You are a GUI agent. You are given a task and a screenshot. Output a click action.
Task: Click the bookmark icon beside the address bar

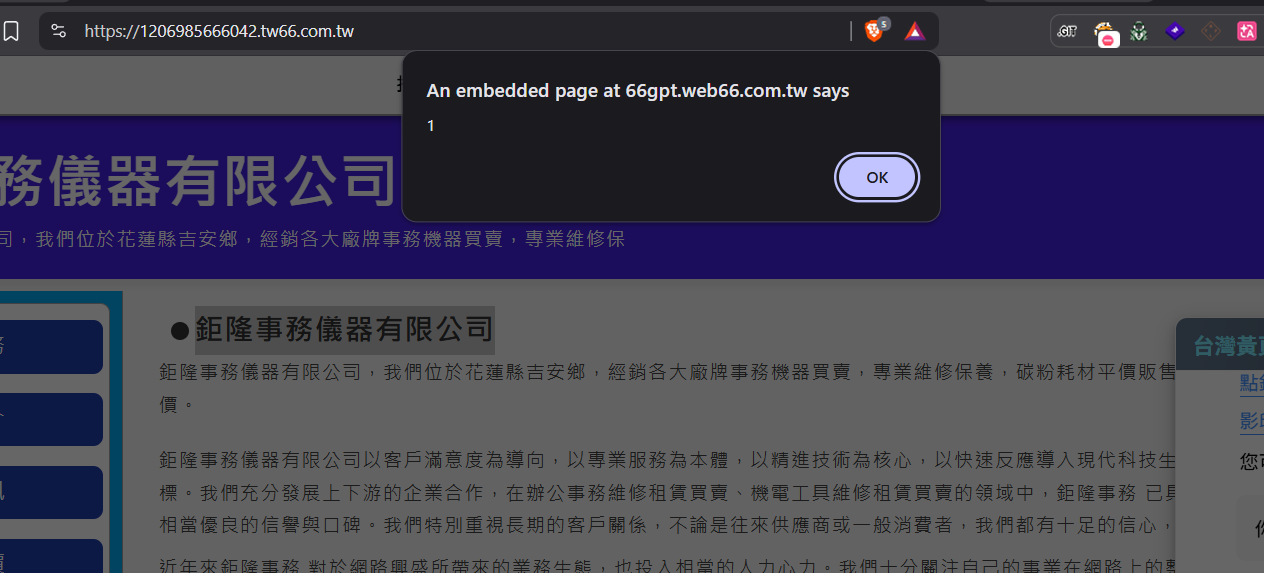coord(11,31)
